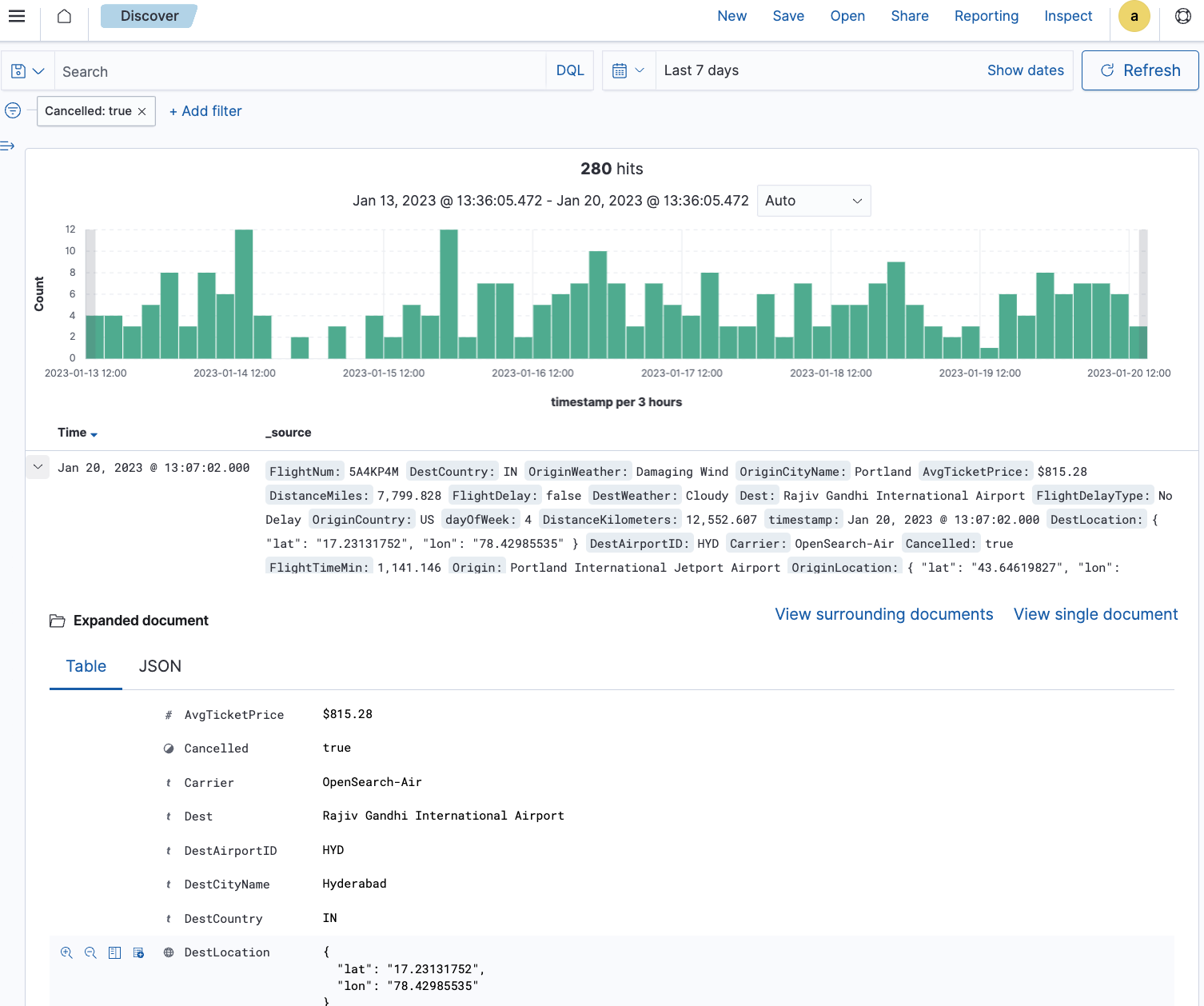Click the saved queries disk icon

pyautogui.click(x=18, y=71)
